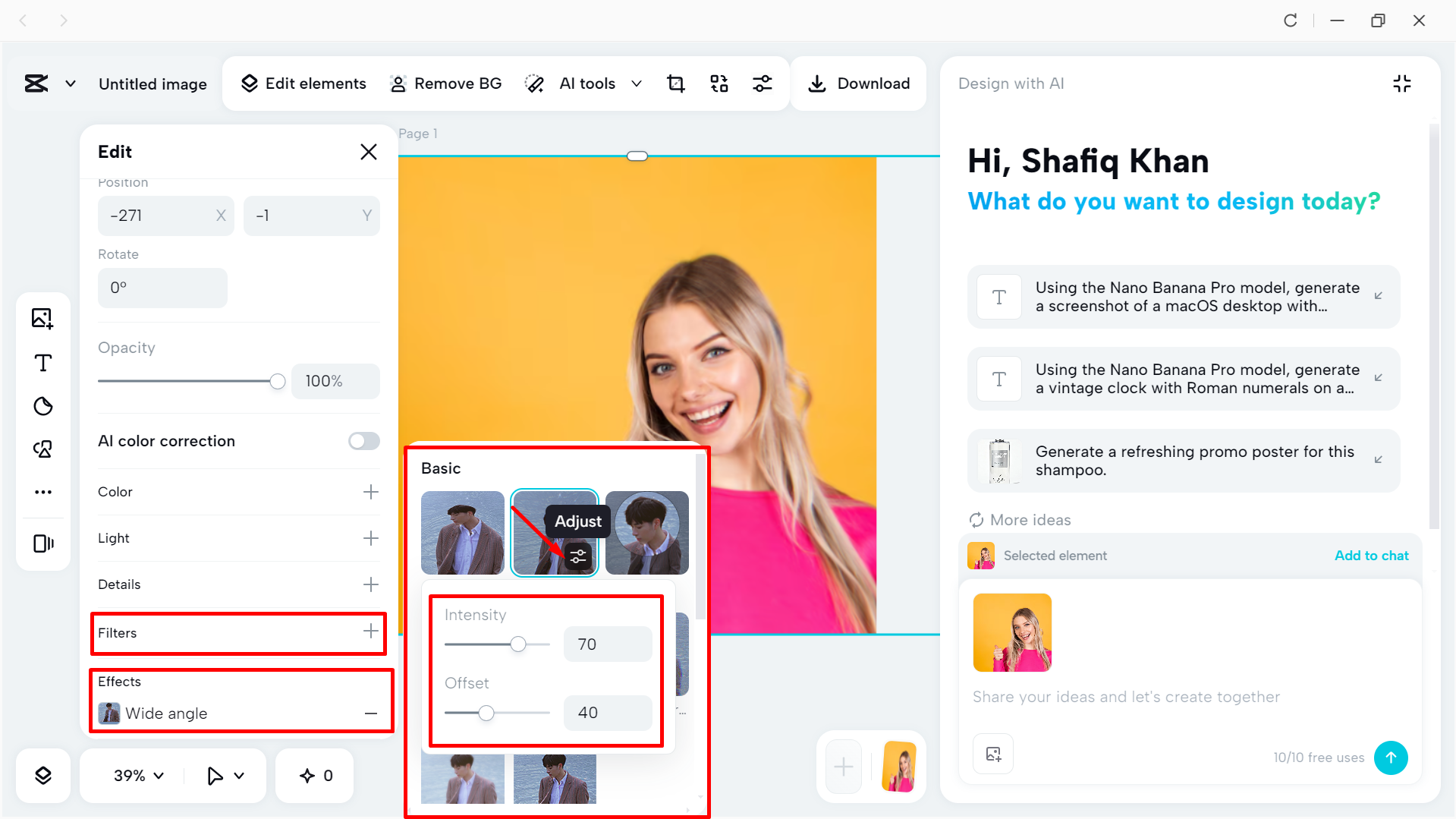Go back with the left arrow
Image resolution: width=1456 pixels, height=819 pixels.
[23, 20]
